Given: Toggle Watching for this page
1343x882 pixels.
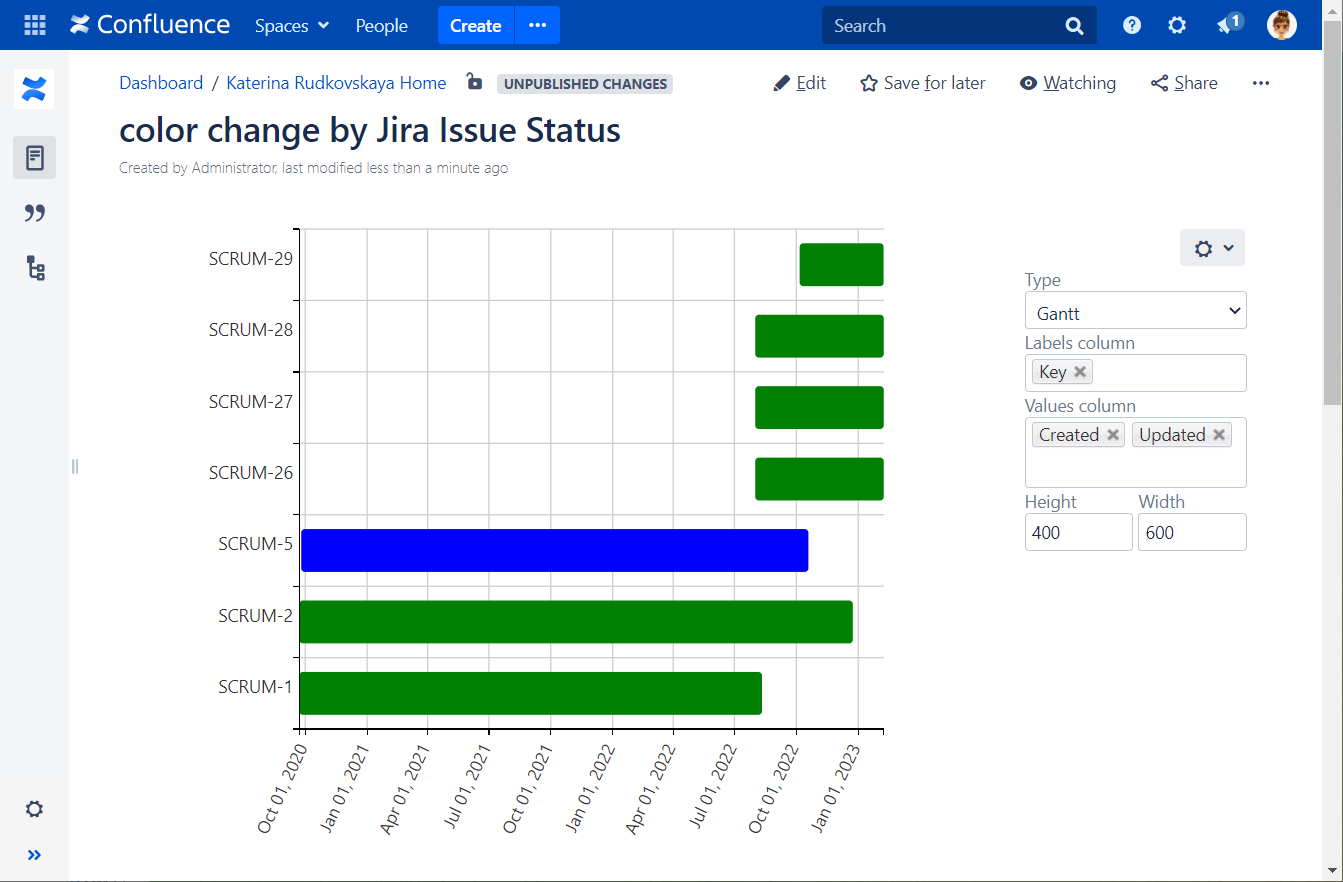Looking at the screenshot, I should (1067, 83).
